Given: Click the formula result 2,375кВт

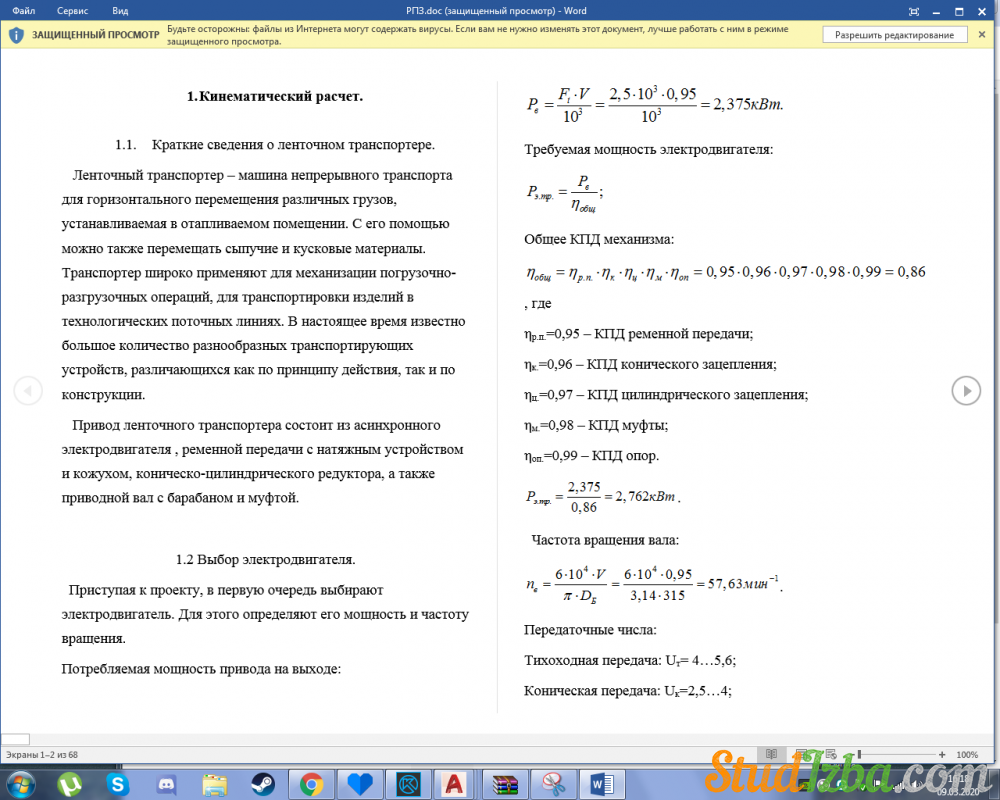Looking at the screenshot, I should coord(748,105).
